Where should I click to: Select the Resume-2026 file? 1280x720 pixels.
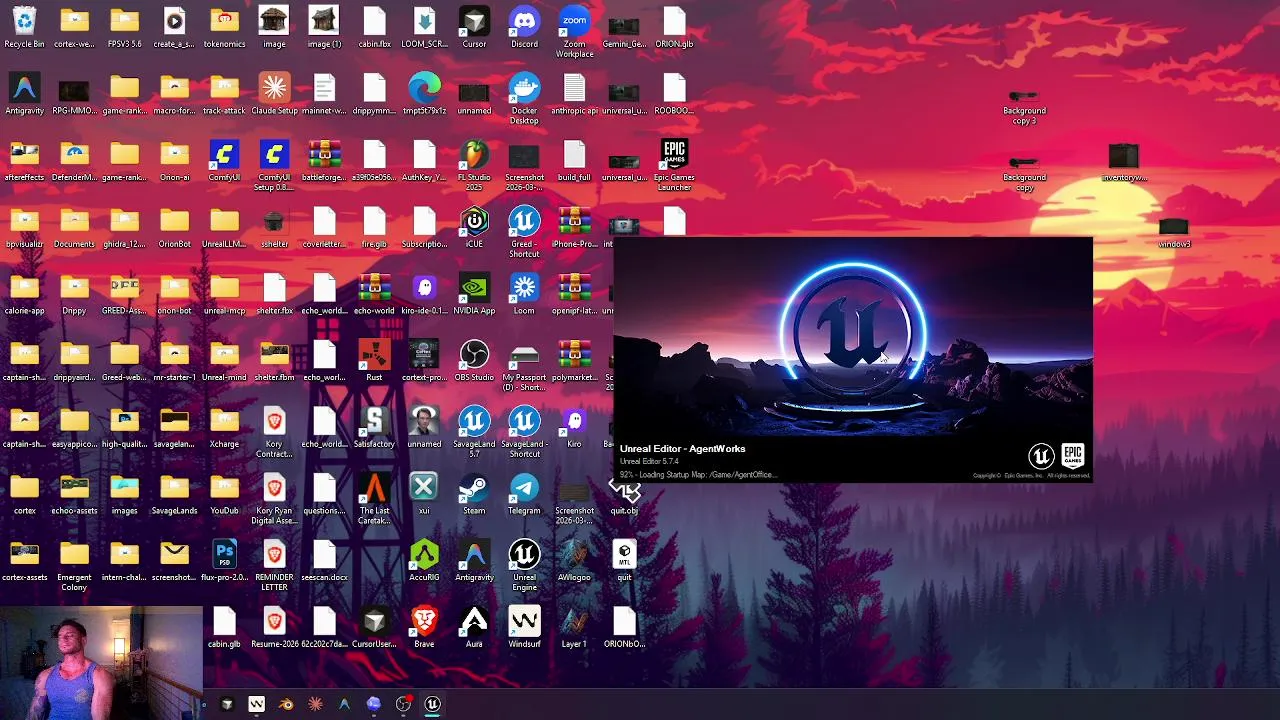click(274, 628)
